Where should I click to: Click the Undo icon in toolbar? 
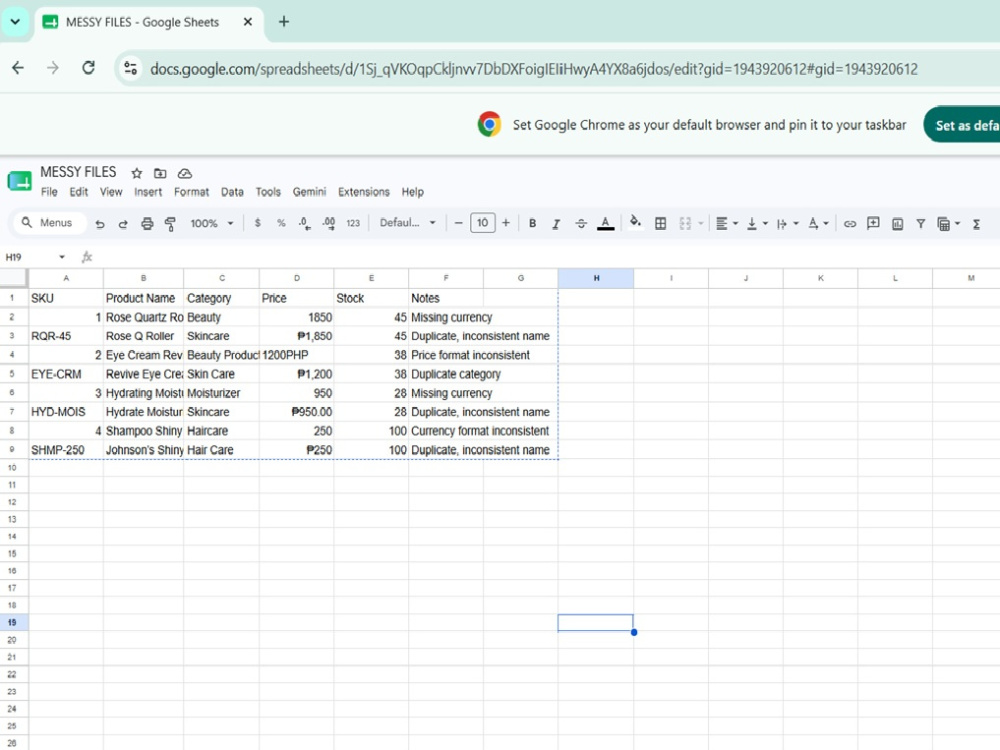(99, 224)
